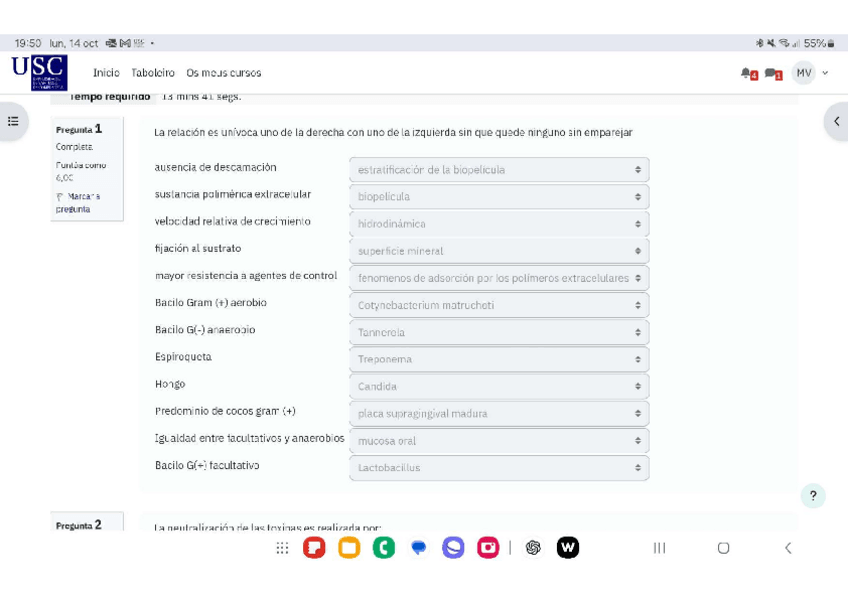Open the ChatGPT app in taskbar

(533, 548)
